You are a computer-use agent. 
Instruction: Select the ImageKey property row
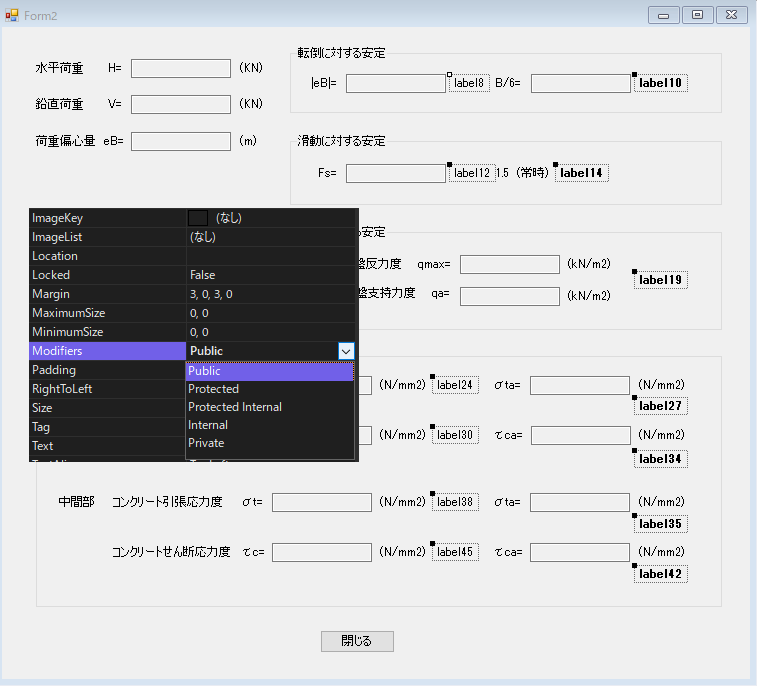(x=194, y=218)
